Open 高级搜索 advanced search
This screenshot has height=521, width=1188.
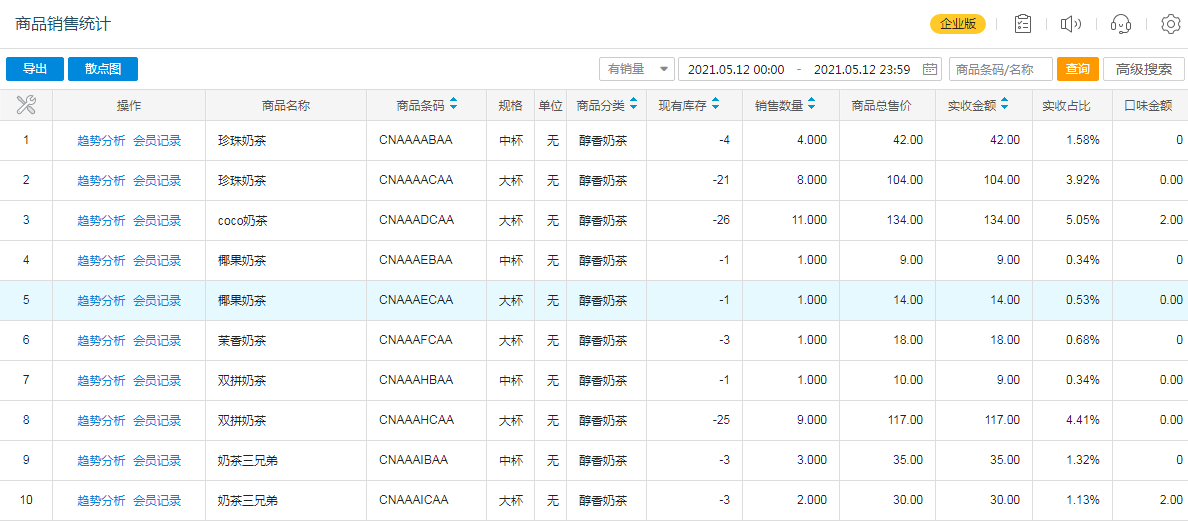[x=1144, y=69]
